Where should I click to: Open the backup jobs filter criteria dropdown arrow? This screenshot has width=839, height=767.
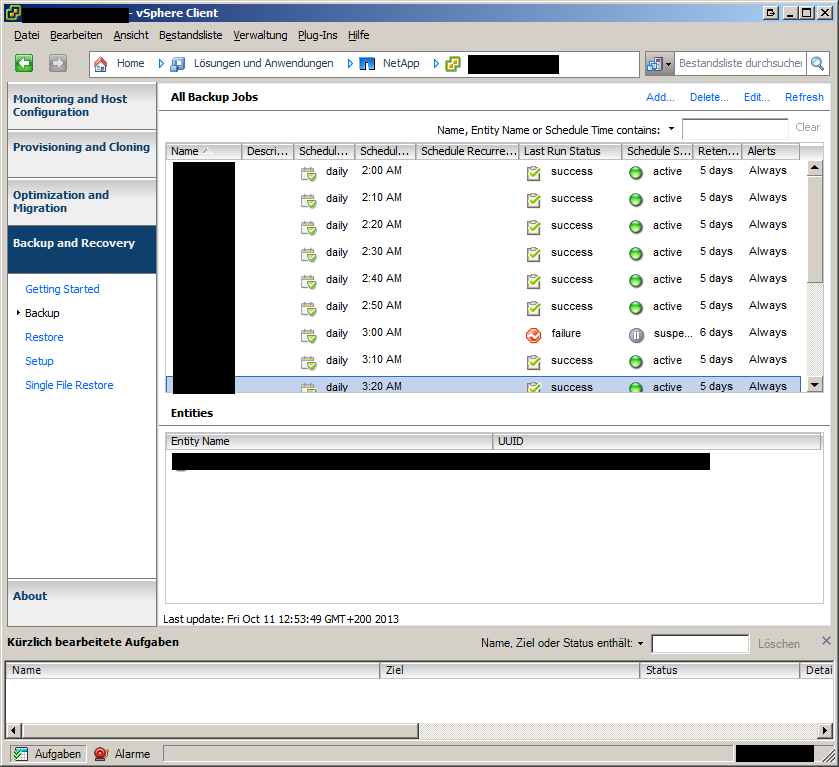tap(671, 129)
